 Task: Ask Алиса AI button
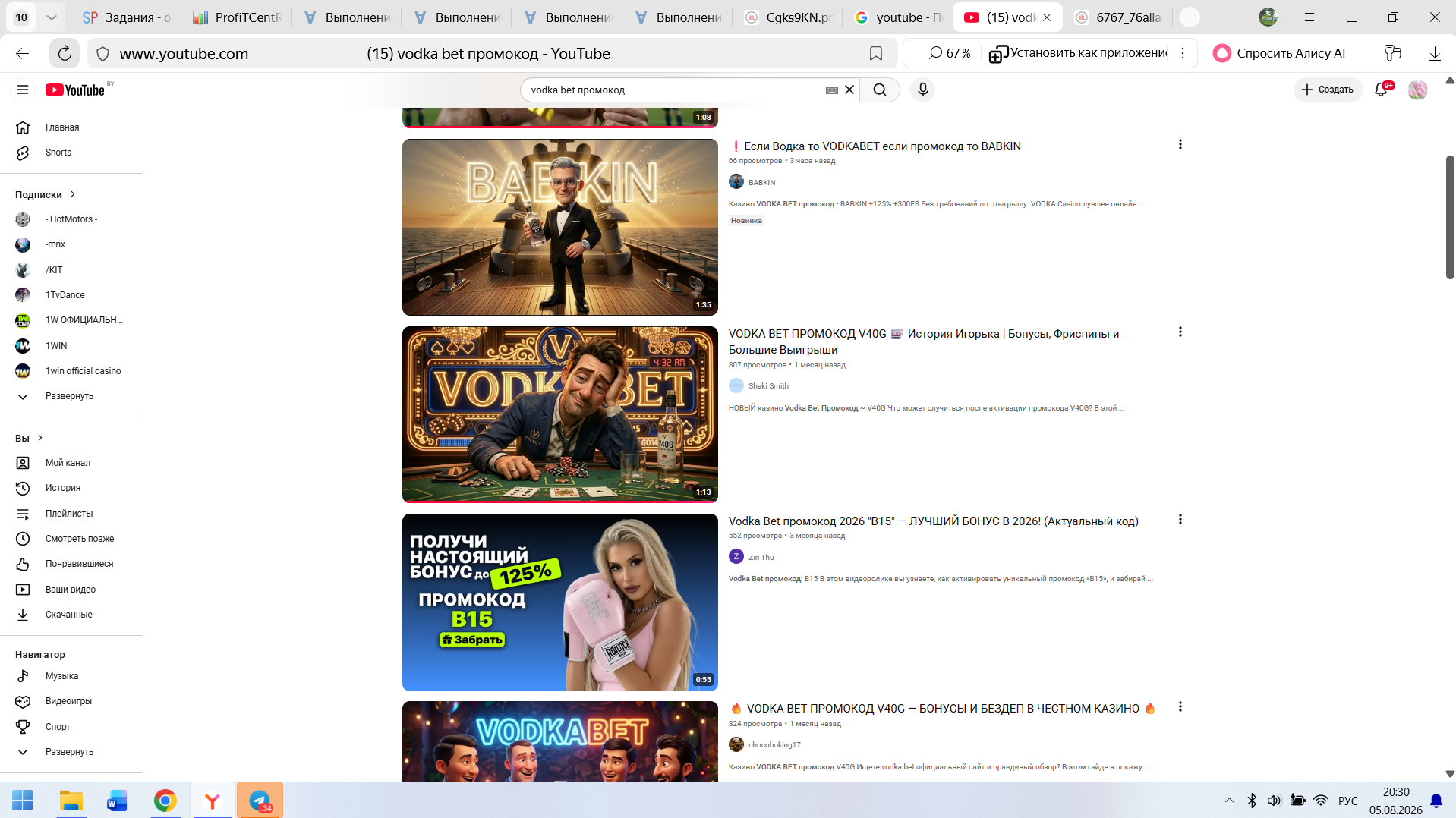[x=1279, y=53]
